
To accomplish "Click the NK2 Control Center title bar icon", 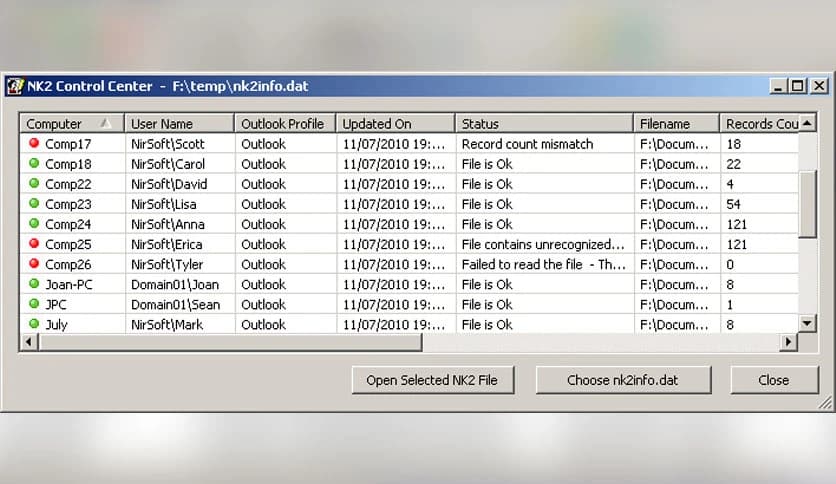I will [15, 86].
